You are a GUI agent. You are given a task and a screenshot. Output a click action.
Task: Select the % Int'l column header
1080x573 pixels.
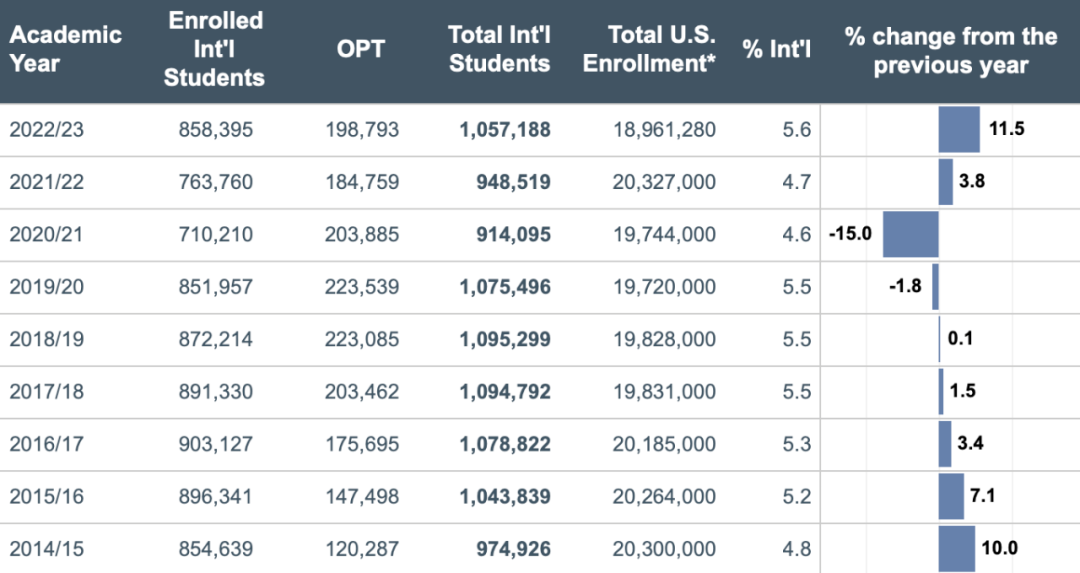(x=776, y=49)
